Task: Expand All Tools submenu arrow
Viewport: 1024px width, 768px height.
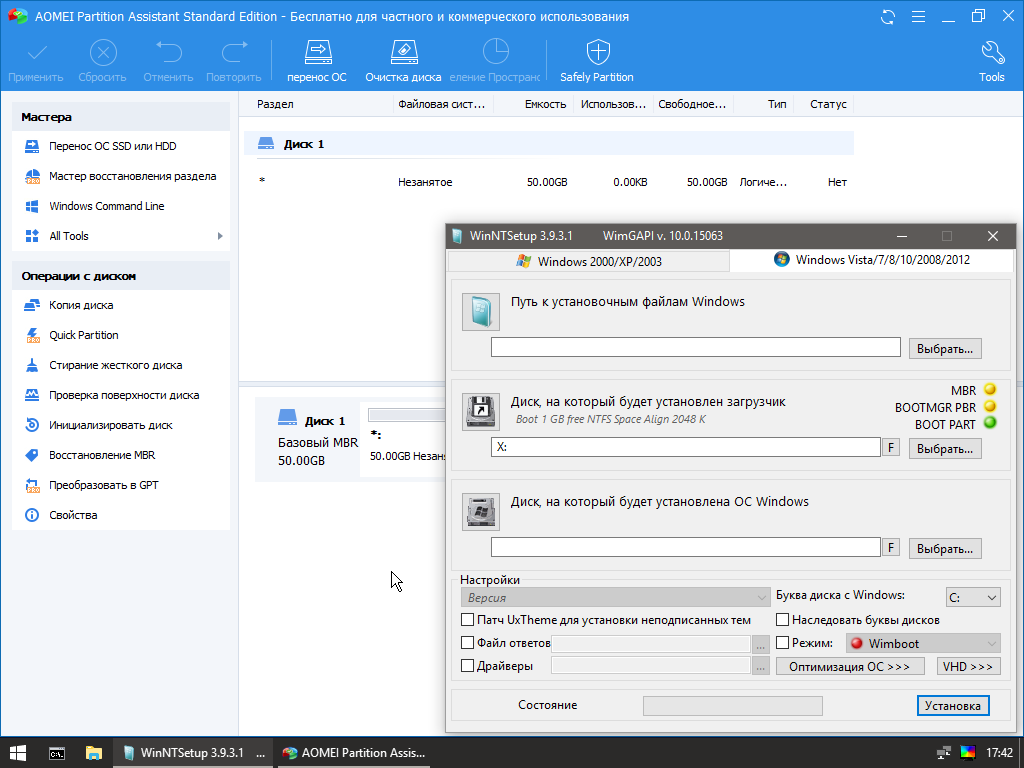Action: tap(220, 236)
